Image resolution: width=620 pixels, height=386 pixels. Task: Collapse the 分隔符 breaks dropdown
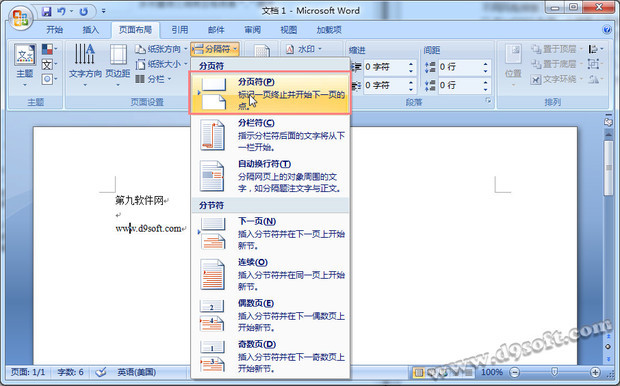(215, 49)
